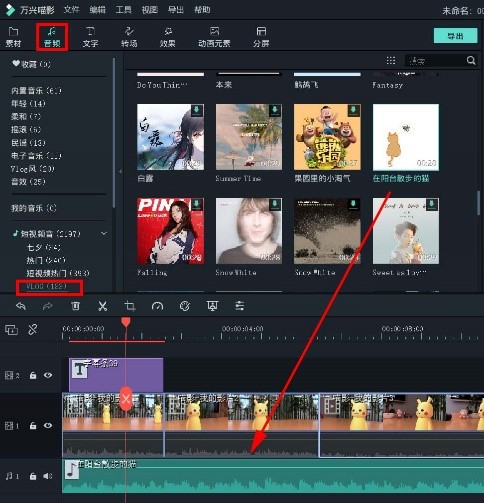This screenshot has width=484, height=503.
Task: Toggle lock on video track 1
Action: (x=33, y=426)
